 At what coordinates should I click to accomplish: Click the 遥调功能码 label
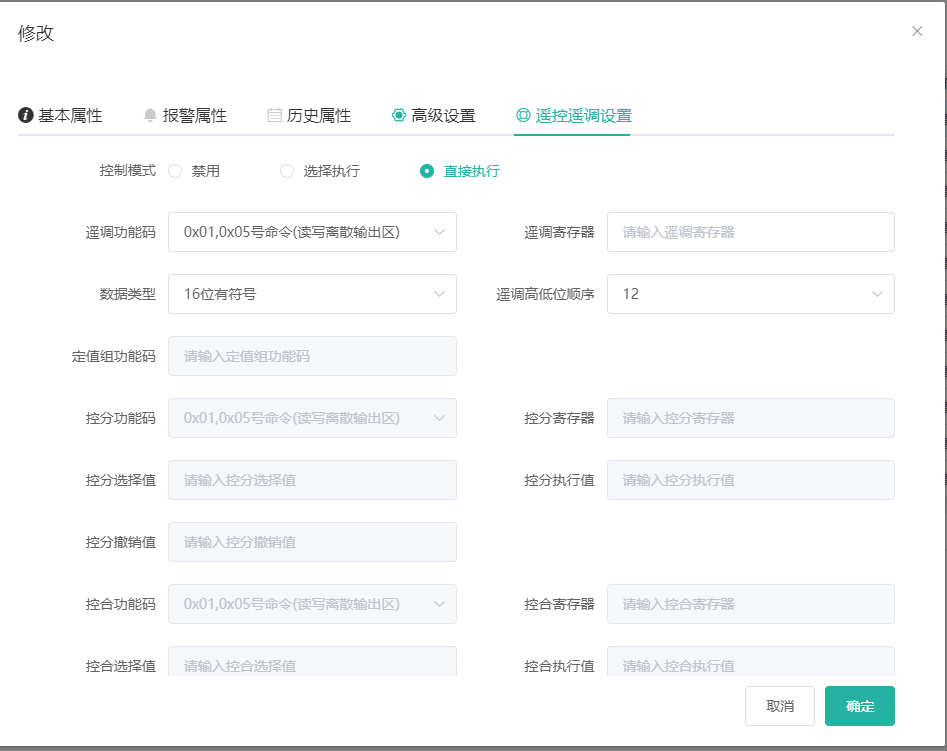click(120, 233)
